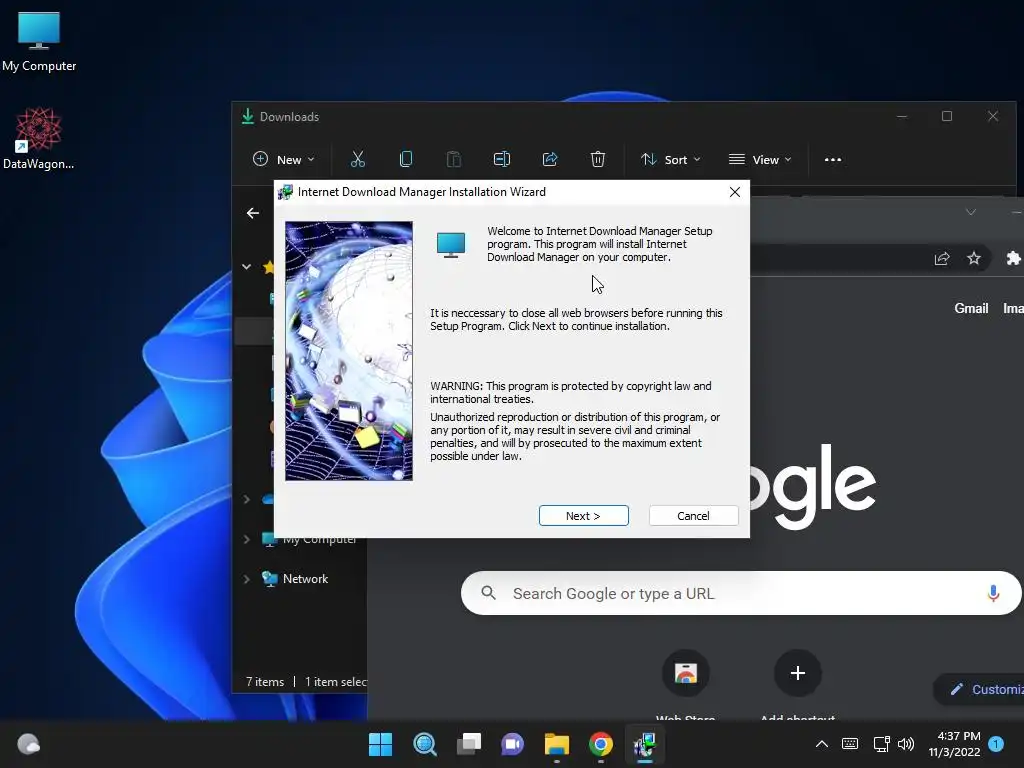Click Customize Chrome button

(980, 690)
